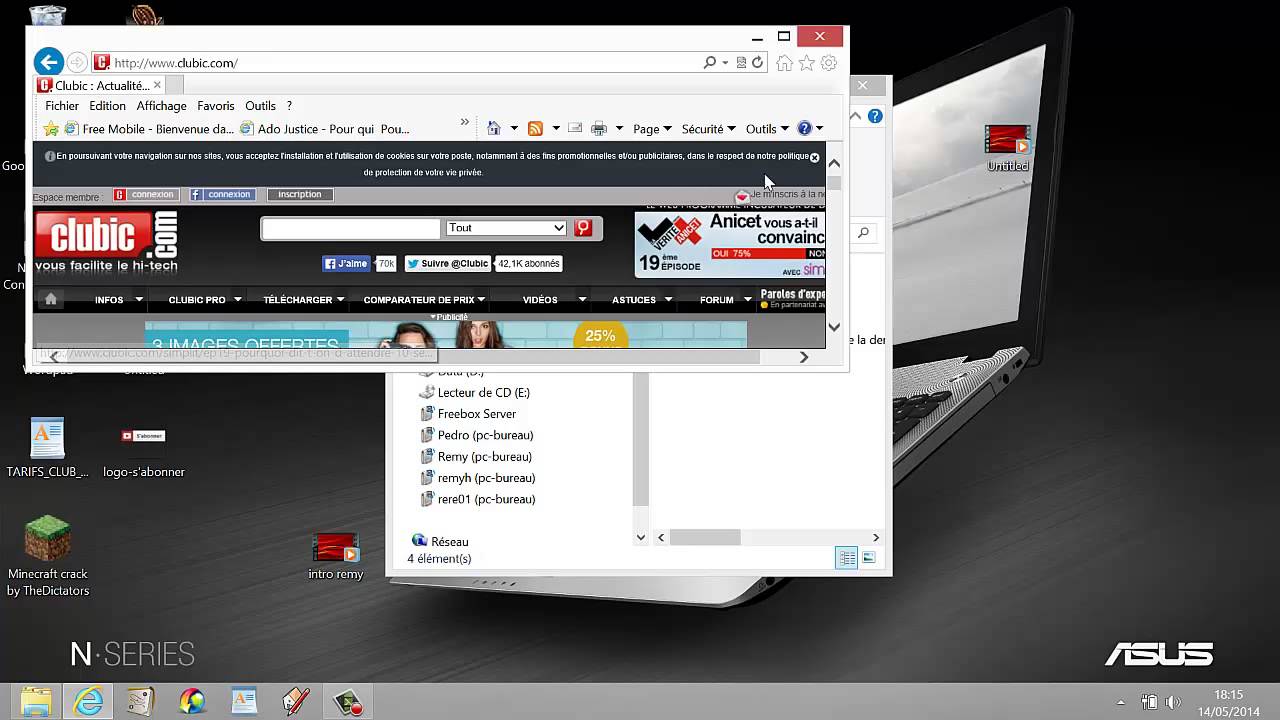Image resolution: width=1280 pixels, height=720 pixels.
Task: Open the volume speaker tray icon
Action: [x=1173, y=702]
